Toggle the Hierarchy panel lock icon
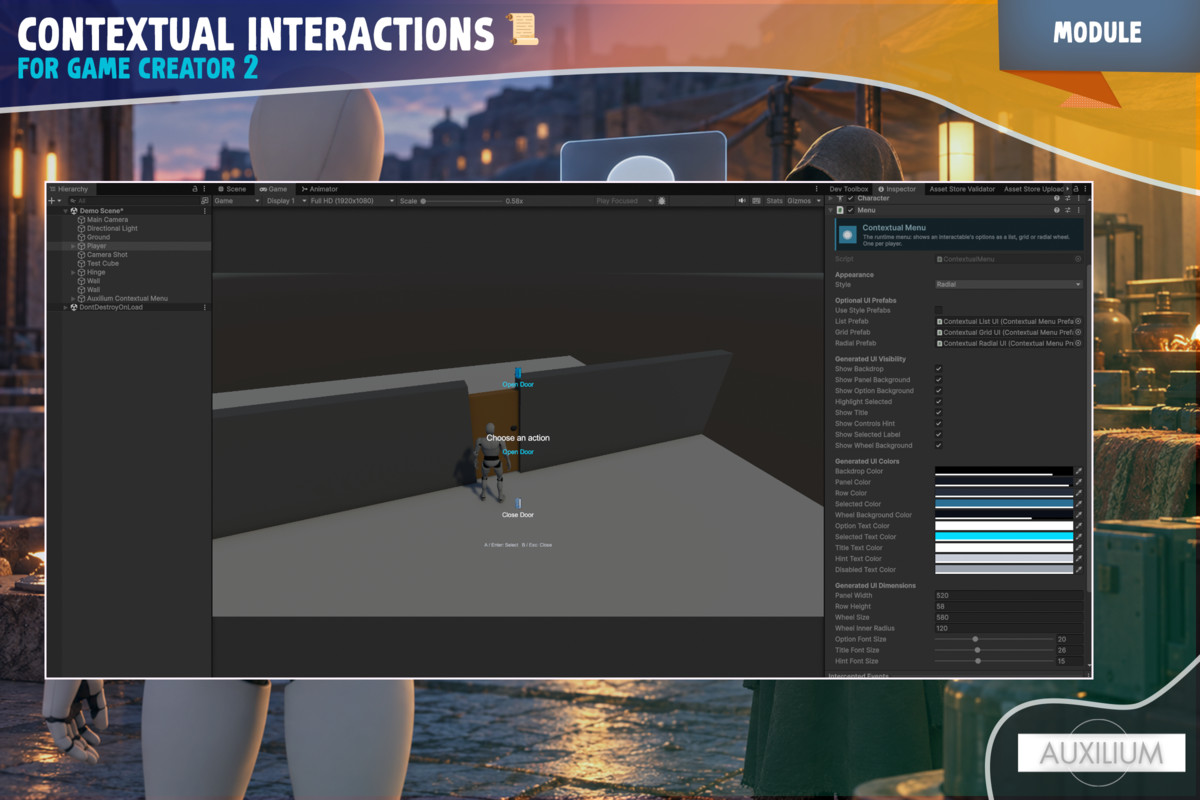 click(x=195, y=189)
